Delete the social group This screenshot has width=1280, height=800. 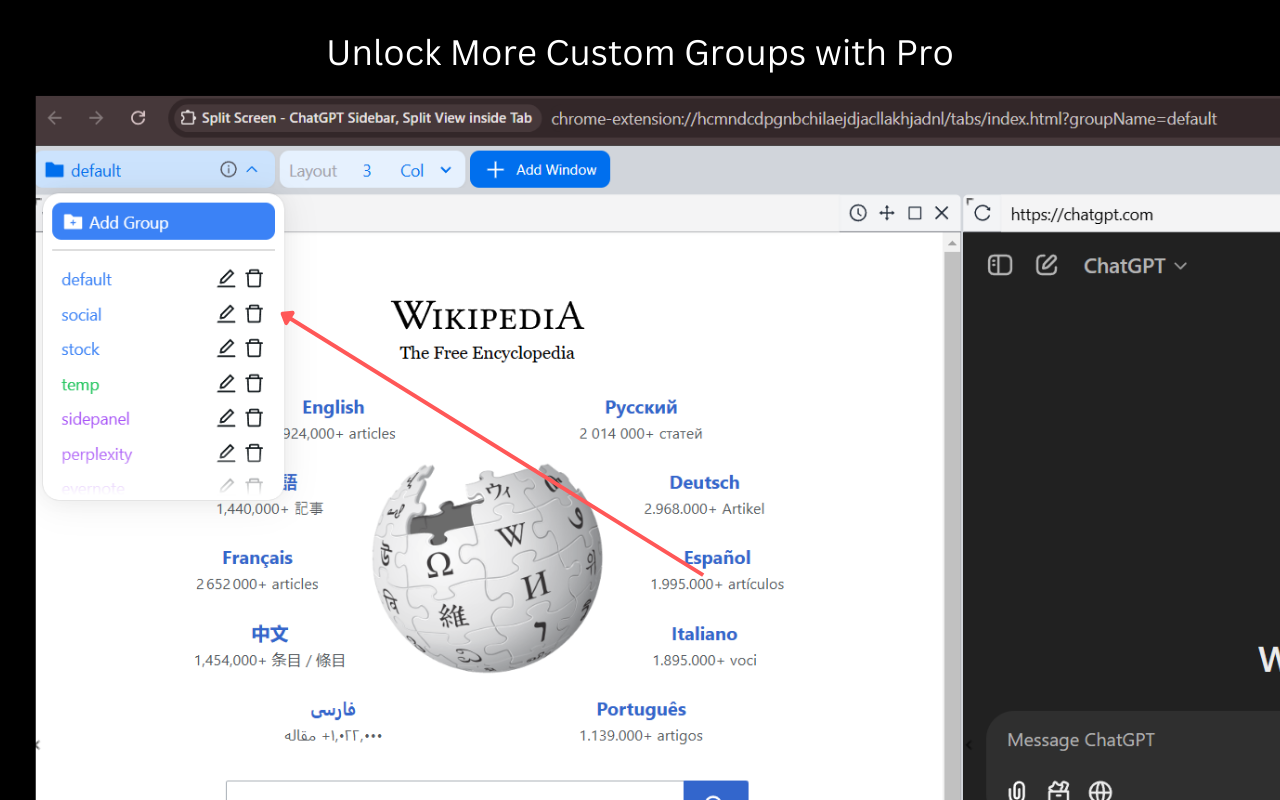(255, 314)
